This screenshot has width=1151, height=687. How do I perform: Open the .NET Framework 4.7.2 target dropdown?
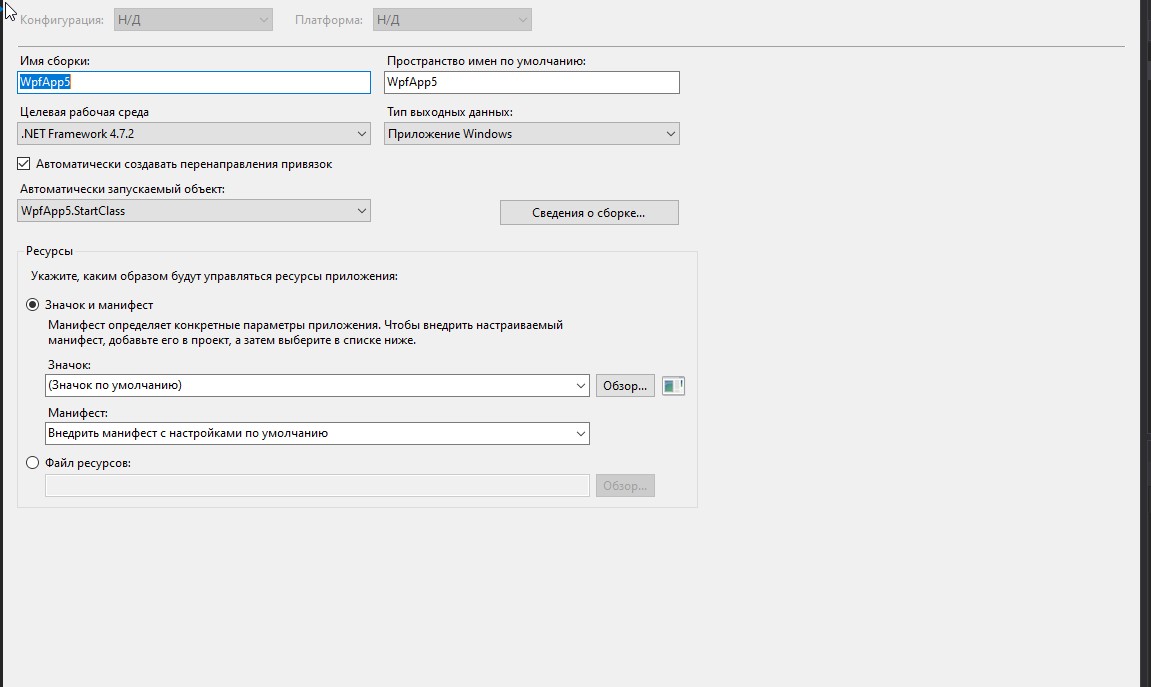(194, 134)
